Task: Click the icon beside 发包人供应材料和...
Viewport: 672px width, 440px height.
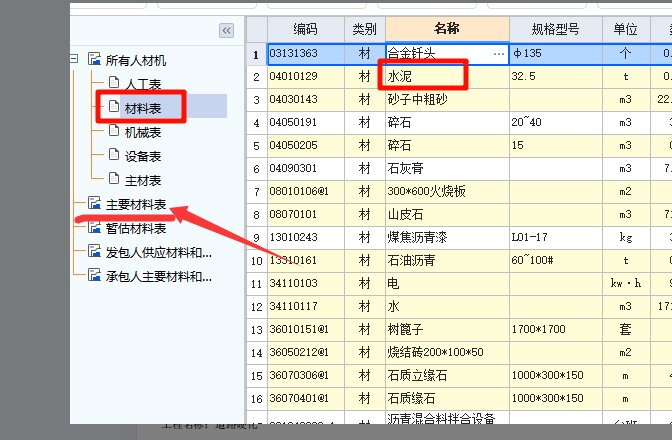Action: point(94,251)
